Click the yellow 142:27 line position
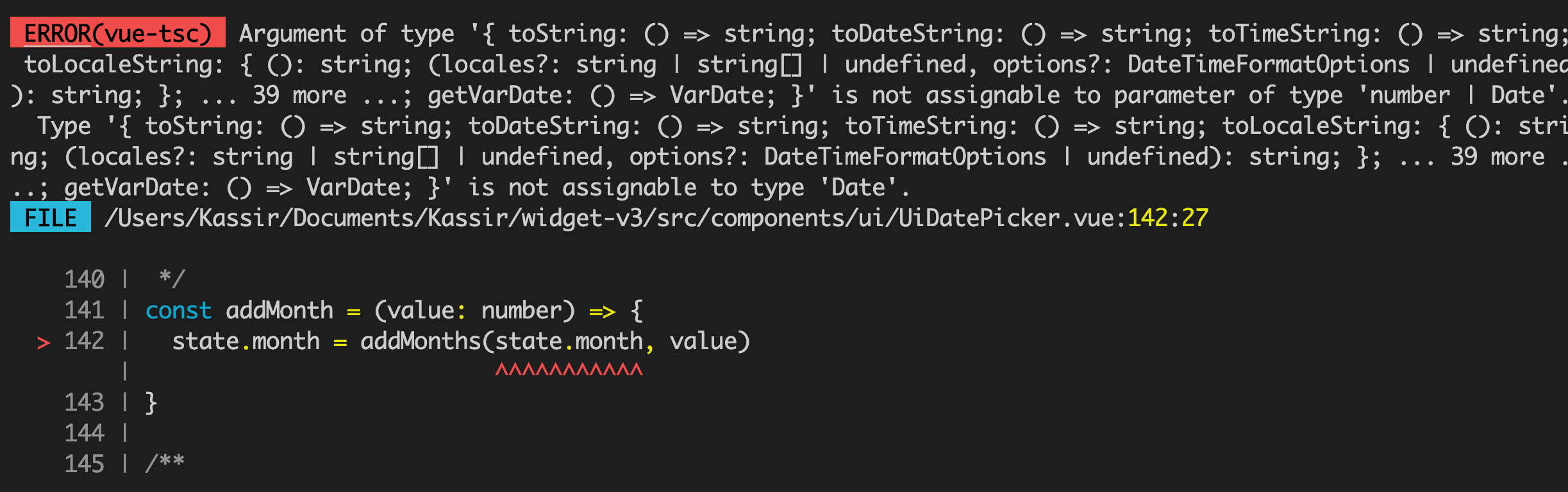The width and height of the screenshot is (1568, 492). 1167,218
